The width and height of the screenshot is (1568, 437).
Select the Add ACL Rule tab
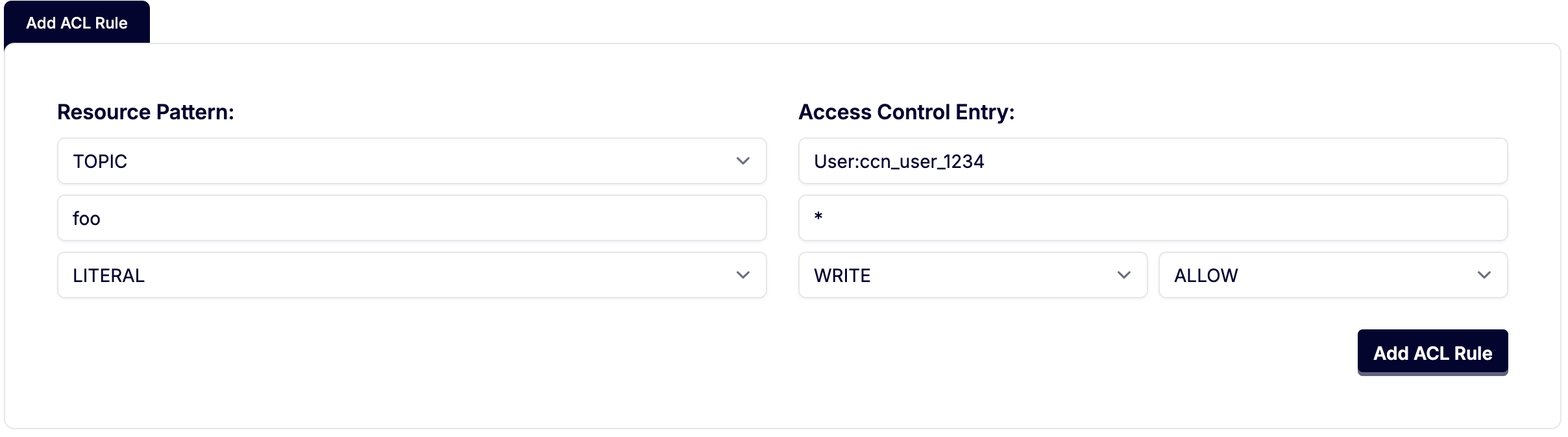click(x=77, y=23)
